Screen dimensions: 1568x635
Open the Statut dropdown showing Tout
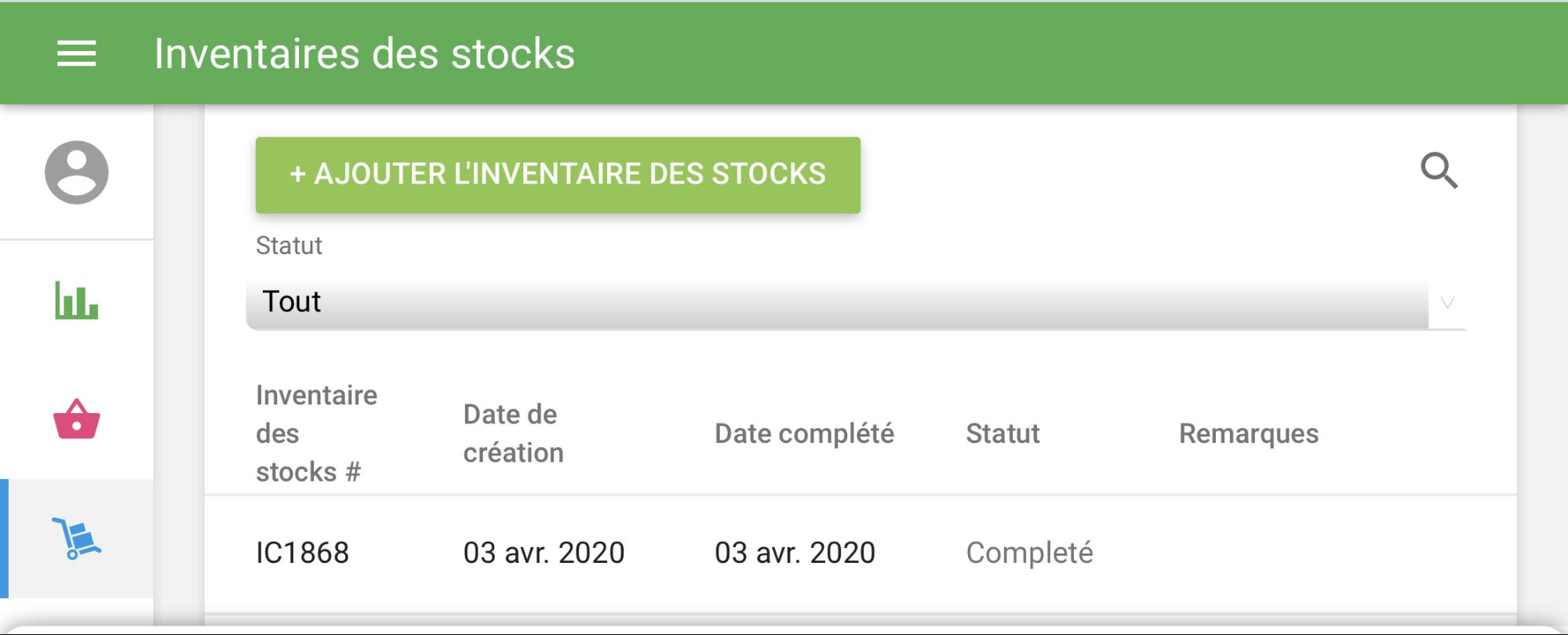pos(836,303)
